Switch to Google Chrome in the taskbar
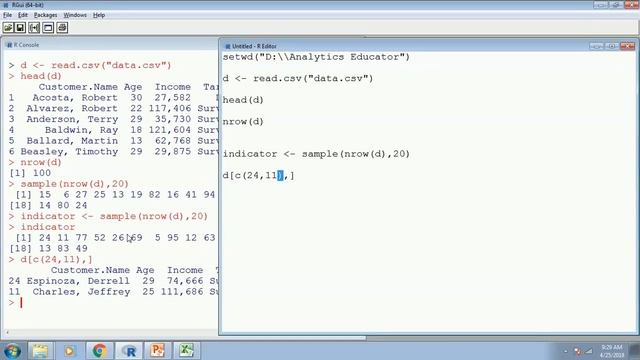The image size is (640, 360). pos(99,351)
